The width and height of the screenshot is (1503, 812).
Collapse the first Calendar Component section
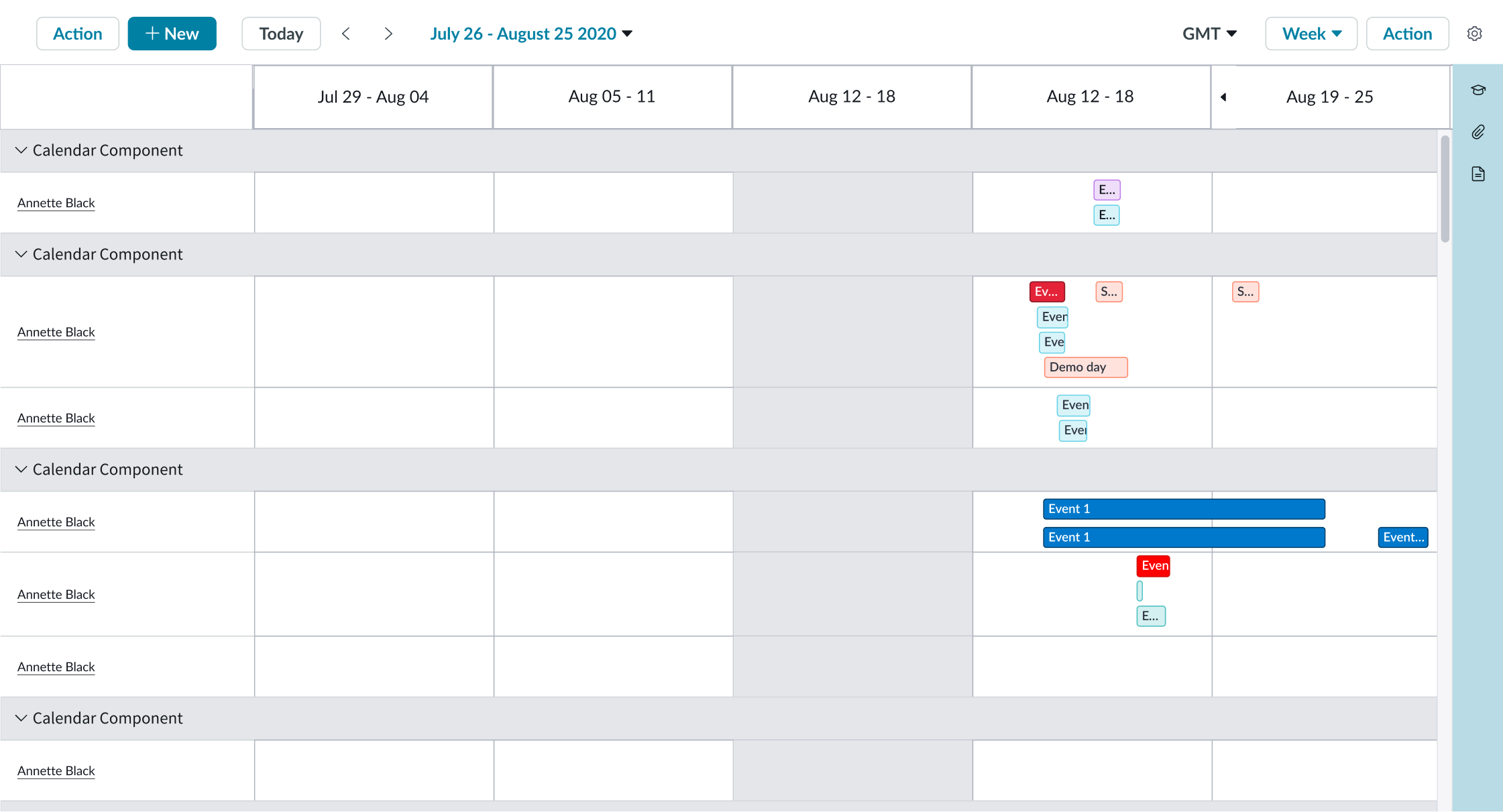click(x=21, y=150)
